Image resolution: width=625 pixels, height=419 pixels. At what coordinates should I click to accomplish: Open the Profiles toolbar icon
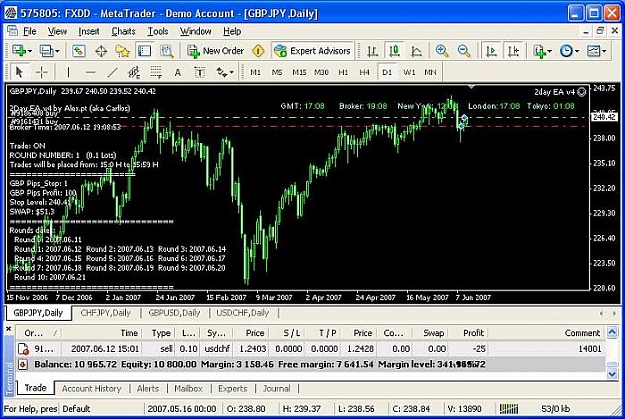[46, 51]
